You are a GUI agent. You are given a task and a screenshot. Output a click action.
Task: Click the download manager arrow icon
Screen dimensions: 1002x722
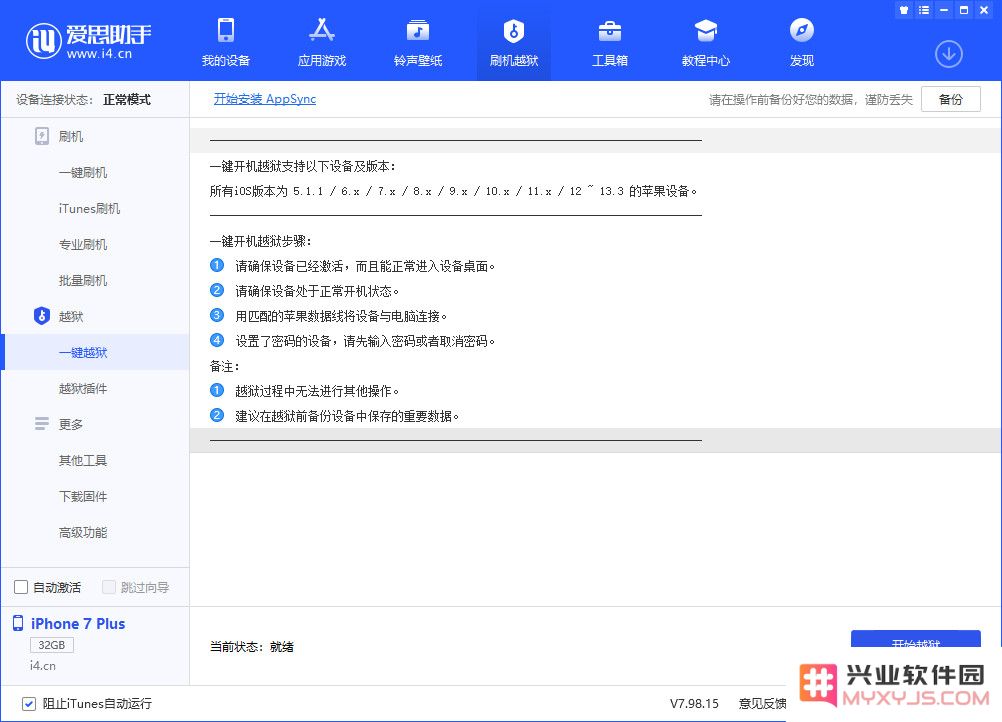click(x=948, y=54)
